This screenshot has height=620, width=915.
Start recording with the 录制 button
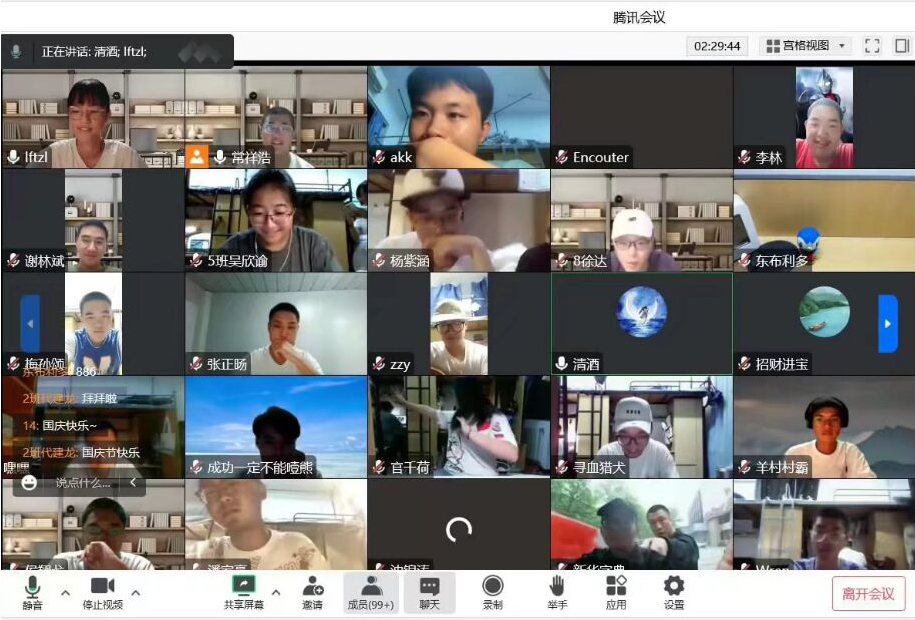[x=492, y=592]
